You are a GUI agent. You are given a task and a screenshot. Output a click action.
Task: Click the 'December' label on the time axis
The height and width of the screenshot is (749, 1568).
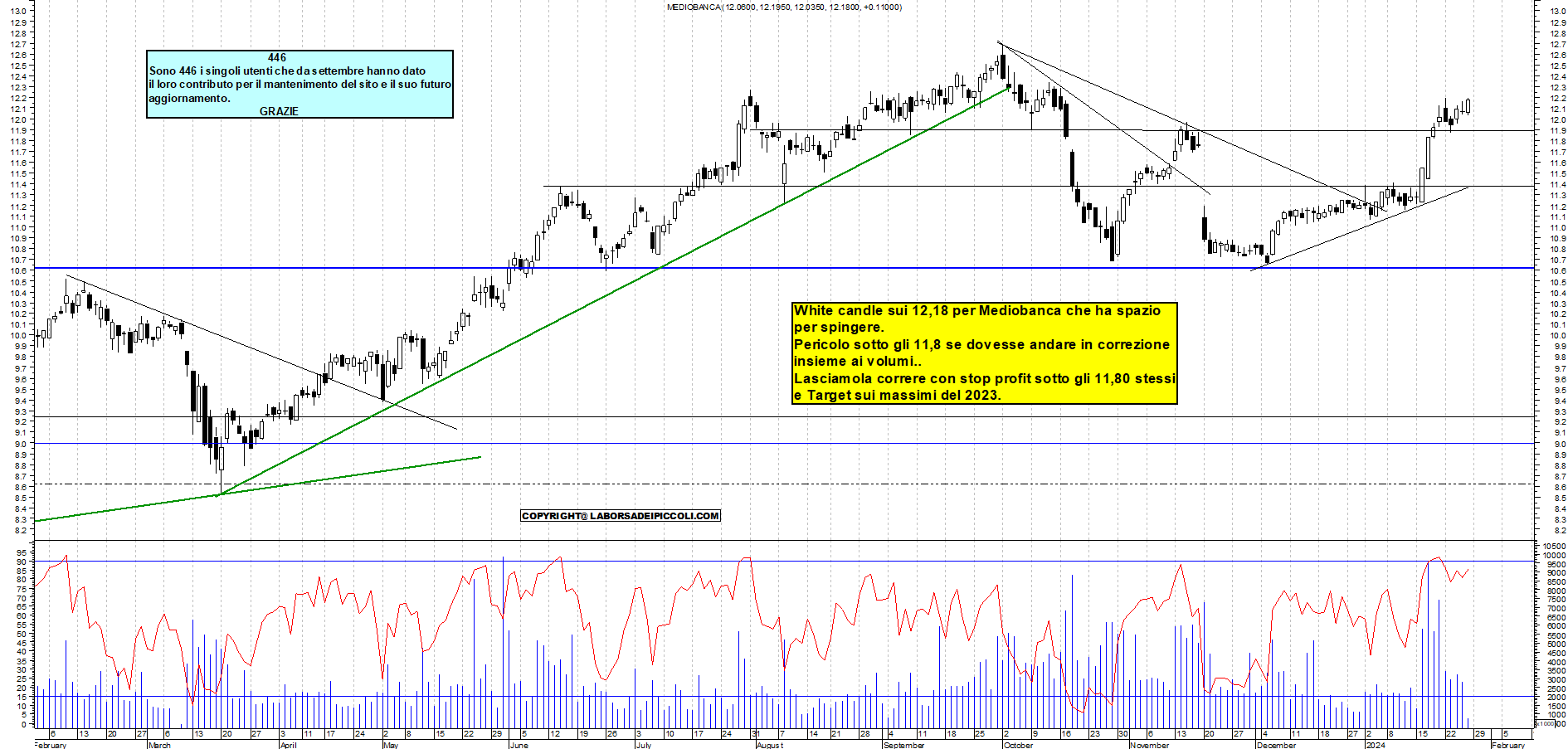(x=1276, y=745)
